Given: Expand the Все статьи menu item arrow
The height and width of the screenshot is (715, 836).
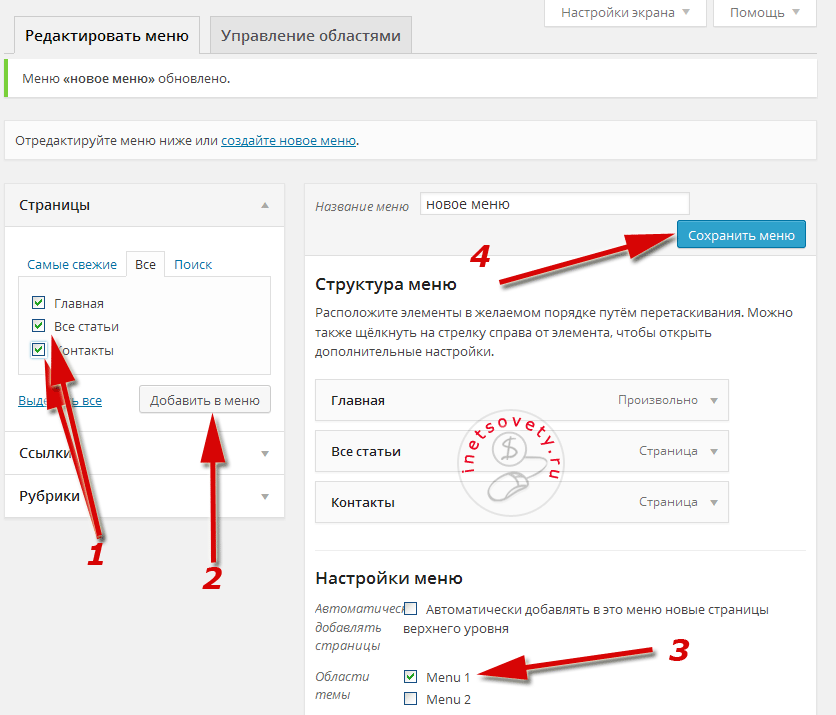Looking at the screenshot, I should click(714, 452).
